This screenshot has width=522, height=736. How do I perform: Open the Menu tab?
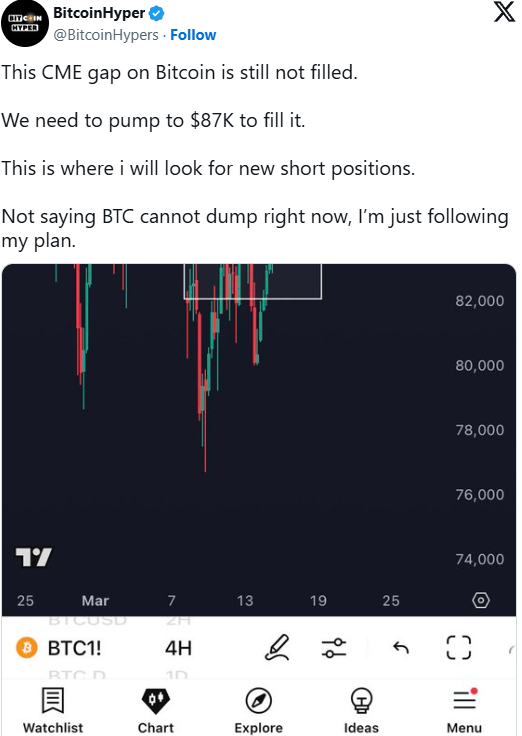click(464, 711)
